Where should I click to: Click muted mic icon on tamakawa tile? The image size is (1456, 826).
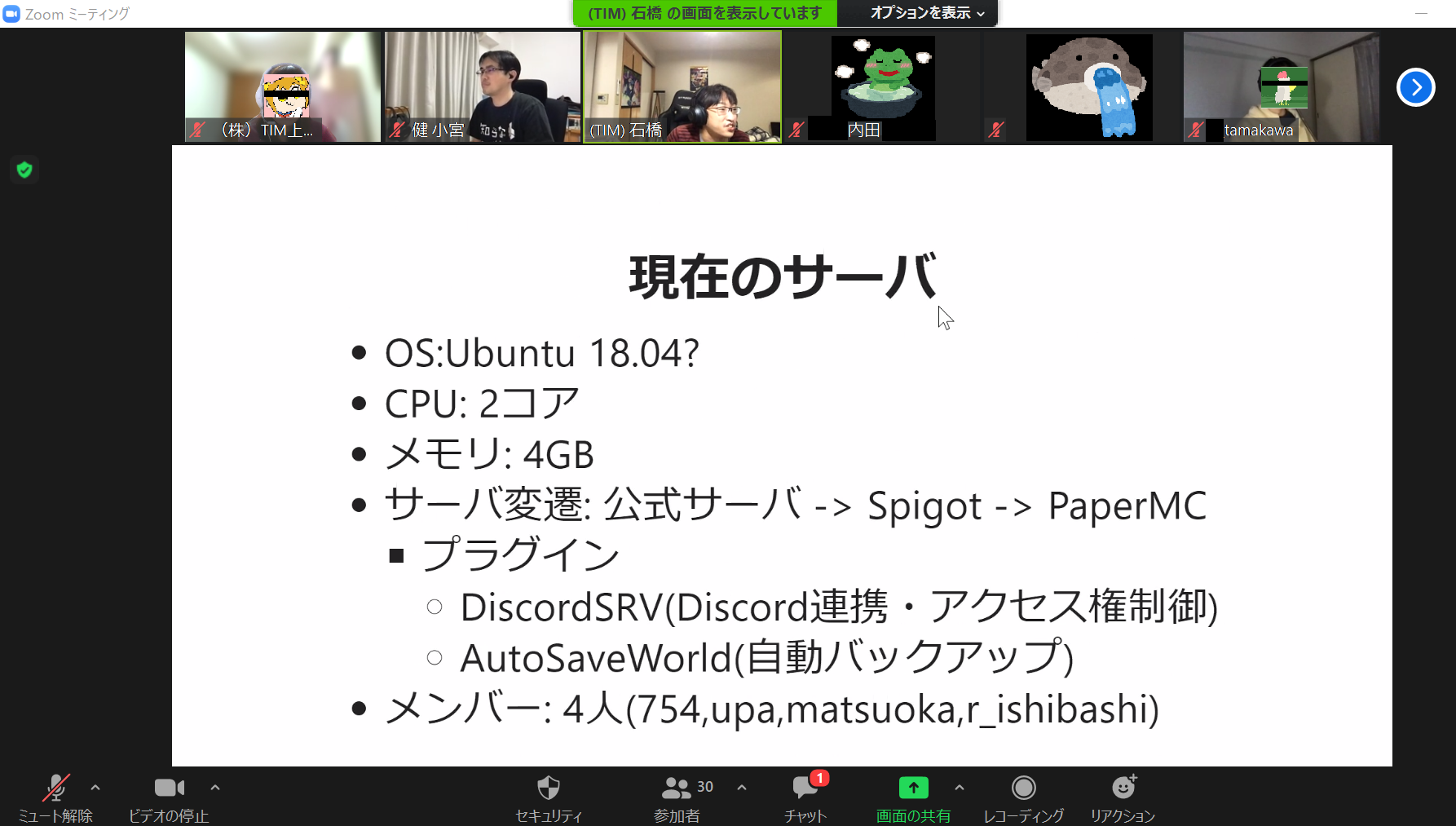(1195, 129)
